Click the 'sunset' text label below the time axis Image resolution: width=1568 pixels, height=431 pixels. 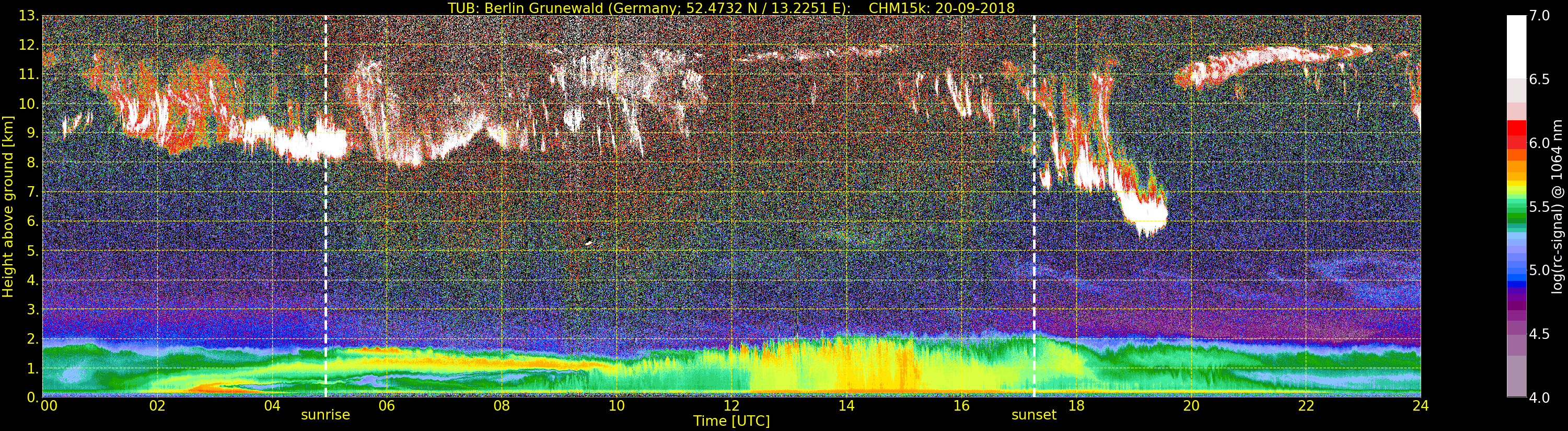click(x=1034, y=415)
